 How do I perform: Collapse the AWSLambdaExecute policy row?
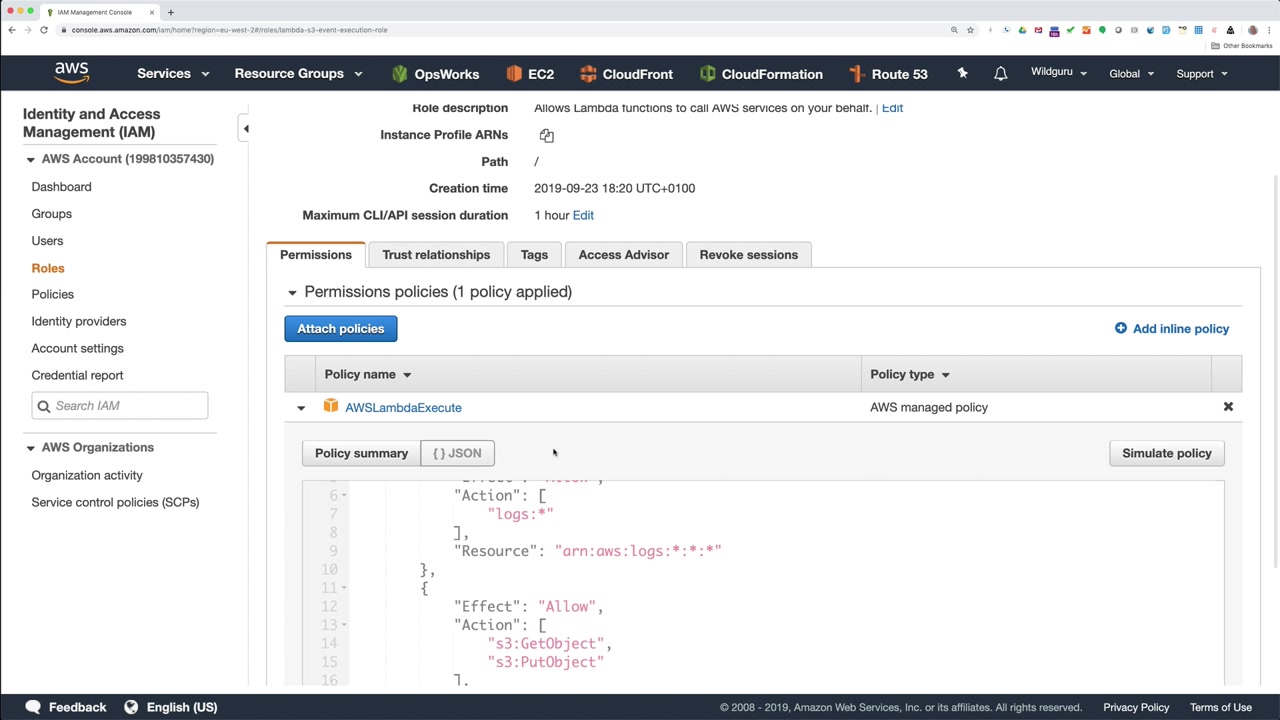pyautogui.click(x=301, y=408)
